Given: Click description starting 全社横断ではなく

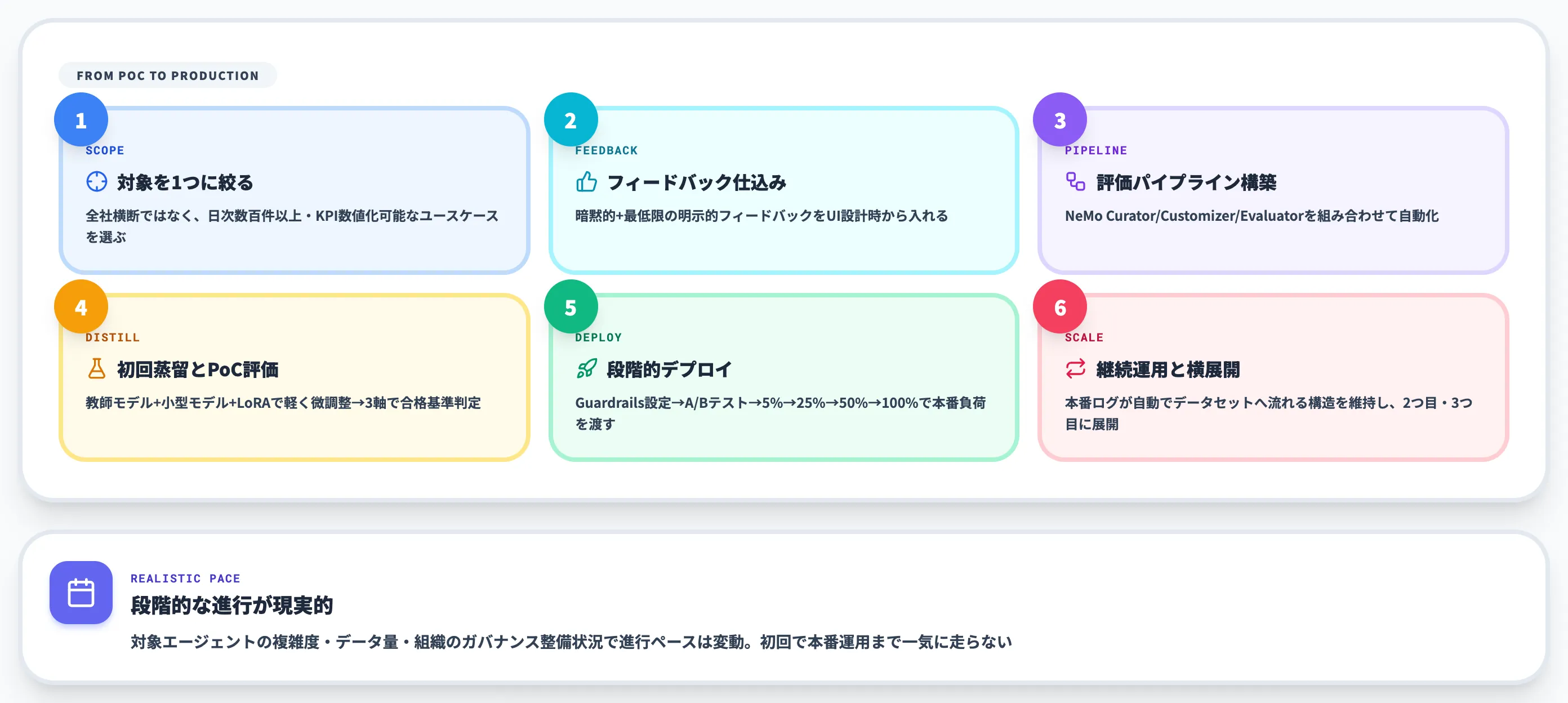Looking at the screenshot, I should click(292, 226).
